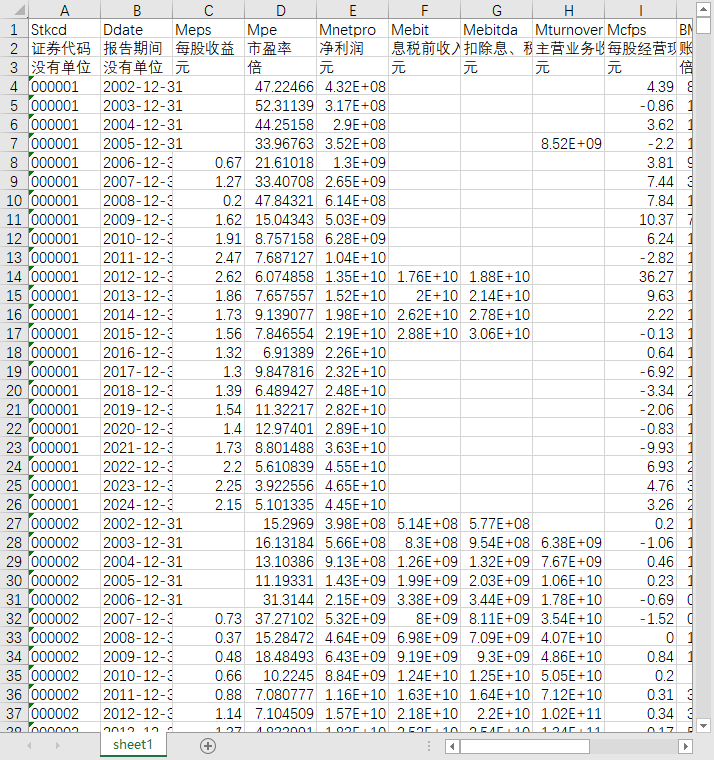Screen dimensions: 714x760
Task: Click the vertical scrollbar up arrow
Action: 703,10
